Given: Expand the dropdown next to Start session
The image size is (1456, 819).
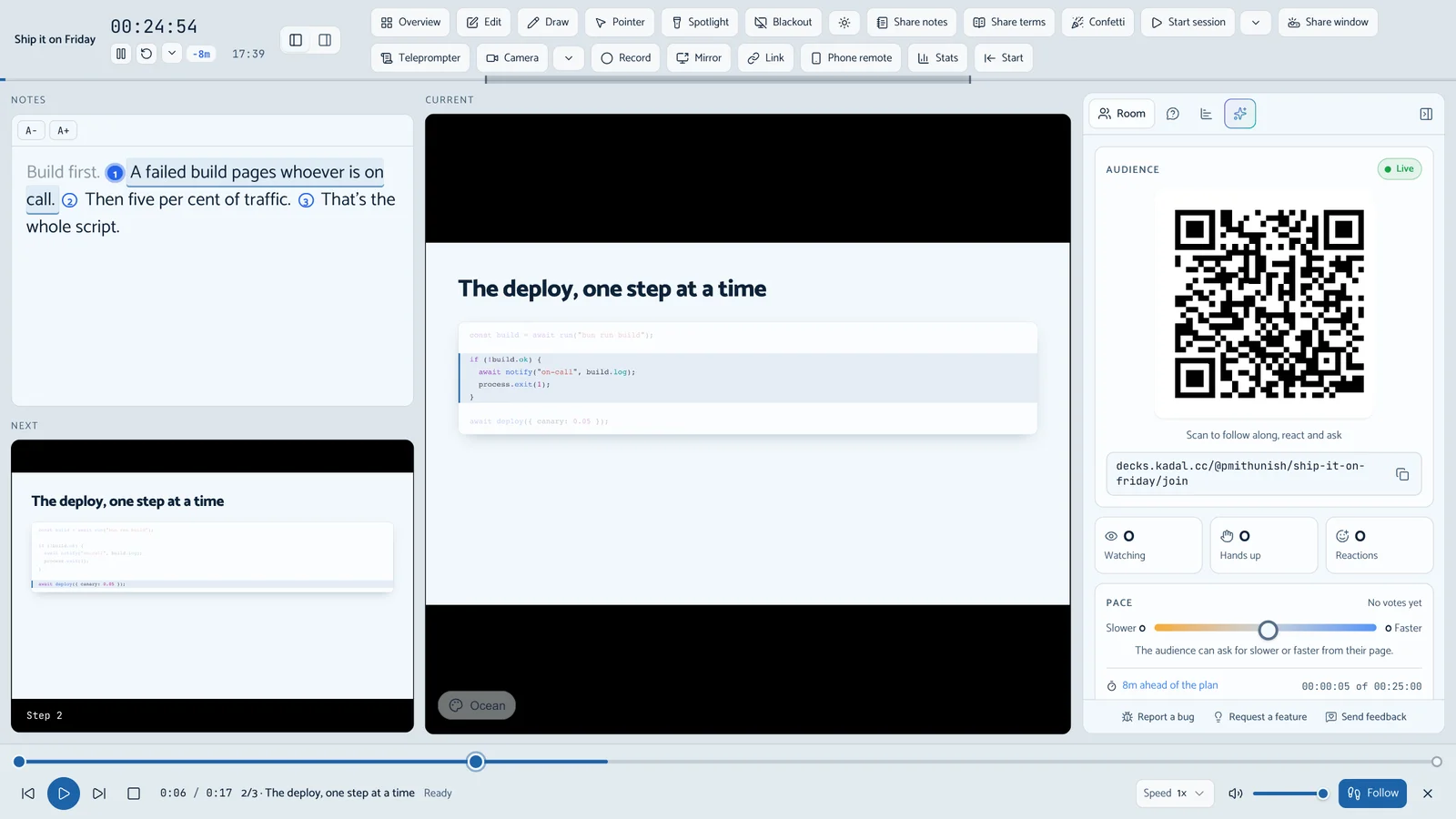Looking at the screenshot, I should point(1256,22).
